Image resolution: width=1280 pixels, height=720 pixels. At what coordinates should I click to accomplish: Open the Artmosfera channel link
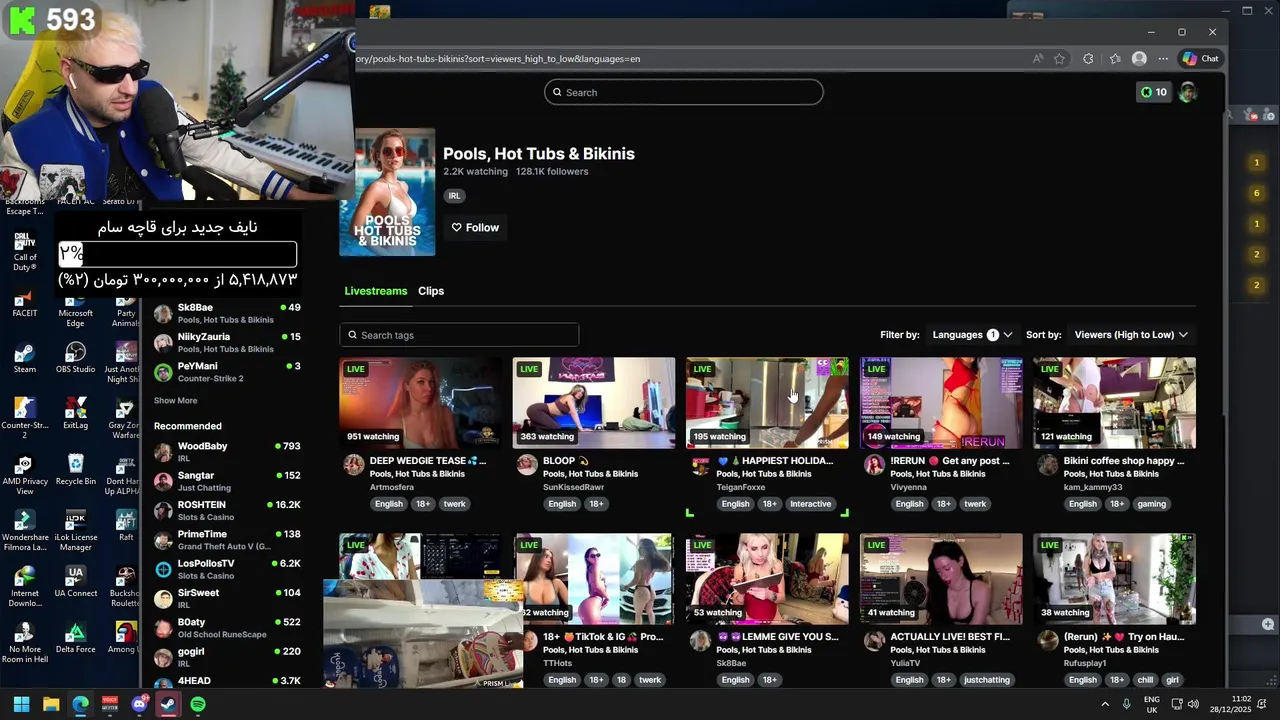tap(392, 487)
